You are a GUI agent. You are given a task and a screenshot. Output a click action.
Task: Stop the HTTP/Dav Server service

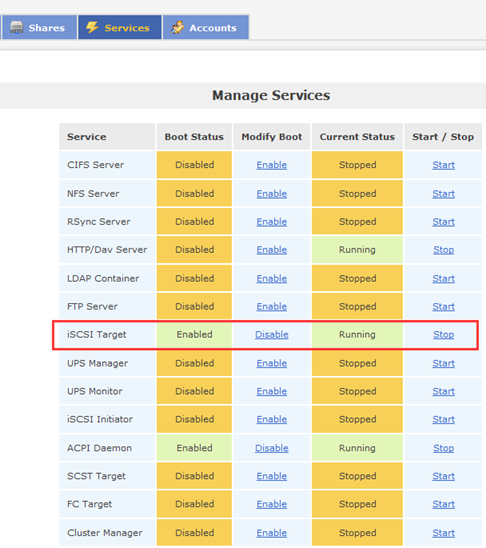[x=443, y=250]
